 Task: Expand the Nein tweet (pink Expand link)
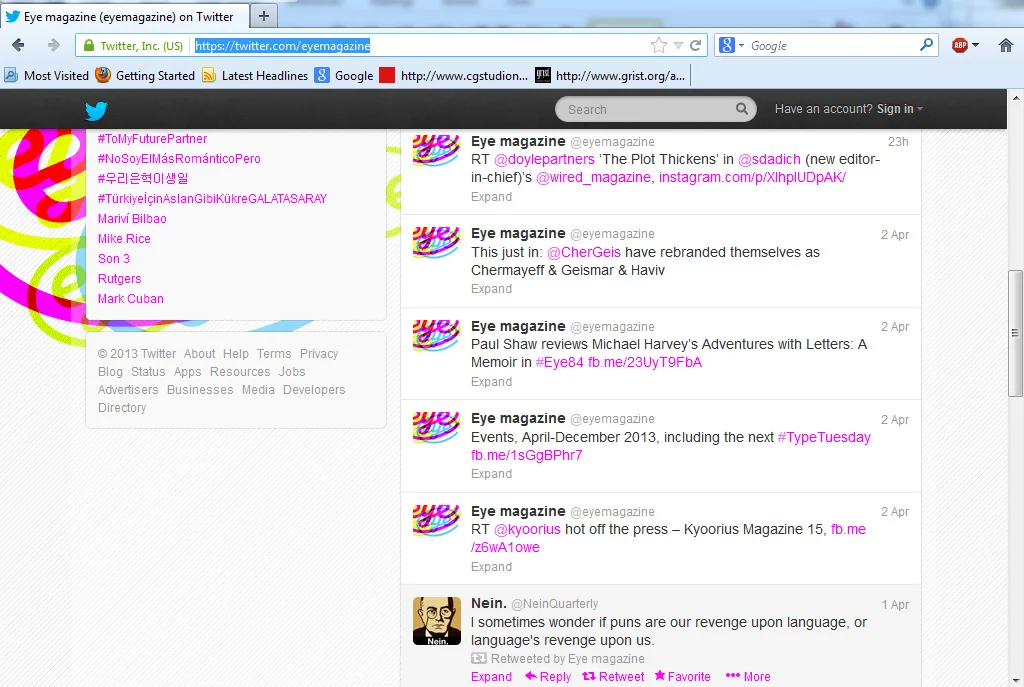(491, 677)
